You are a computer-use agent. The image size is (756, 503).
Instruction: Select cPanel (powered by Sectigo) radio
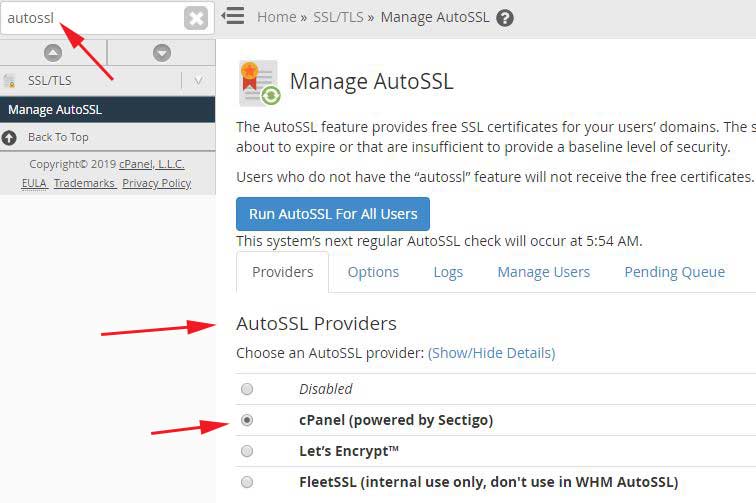tap(247, 420)
